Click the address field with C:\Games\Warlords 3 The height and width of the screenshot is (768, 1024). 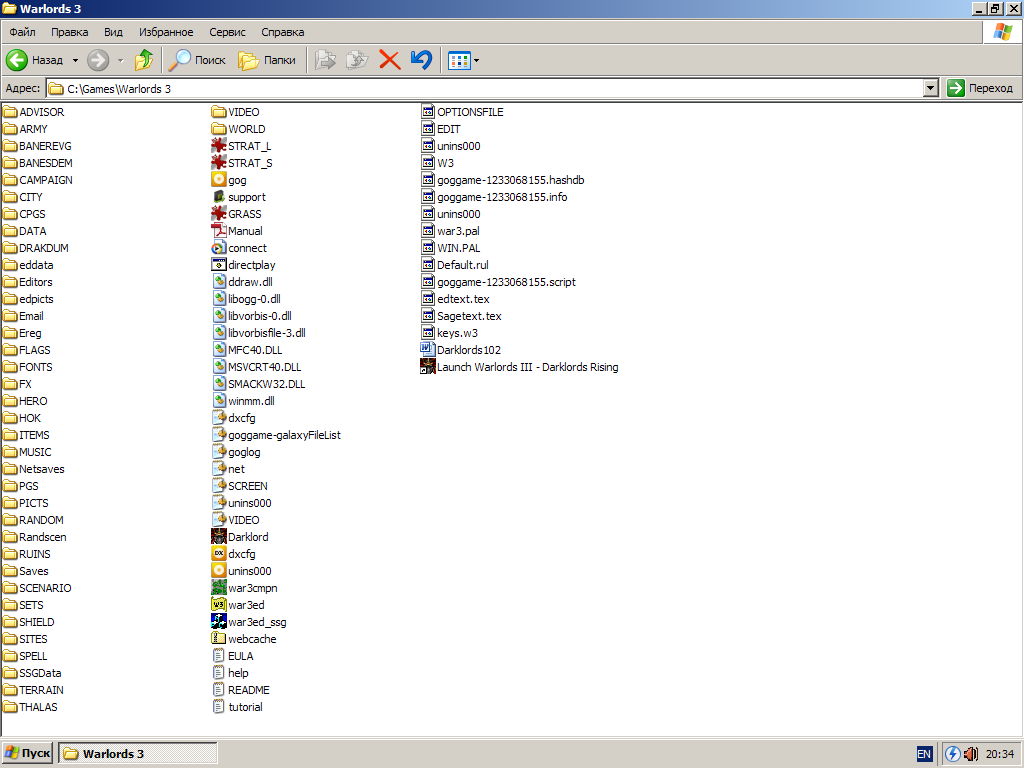click(x=485, y=88)
